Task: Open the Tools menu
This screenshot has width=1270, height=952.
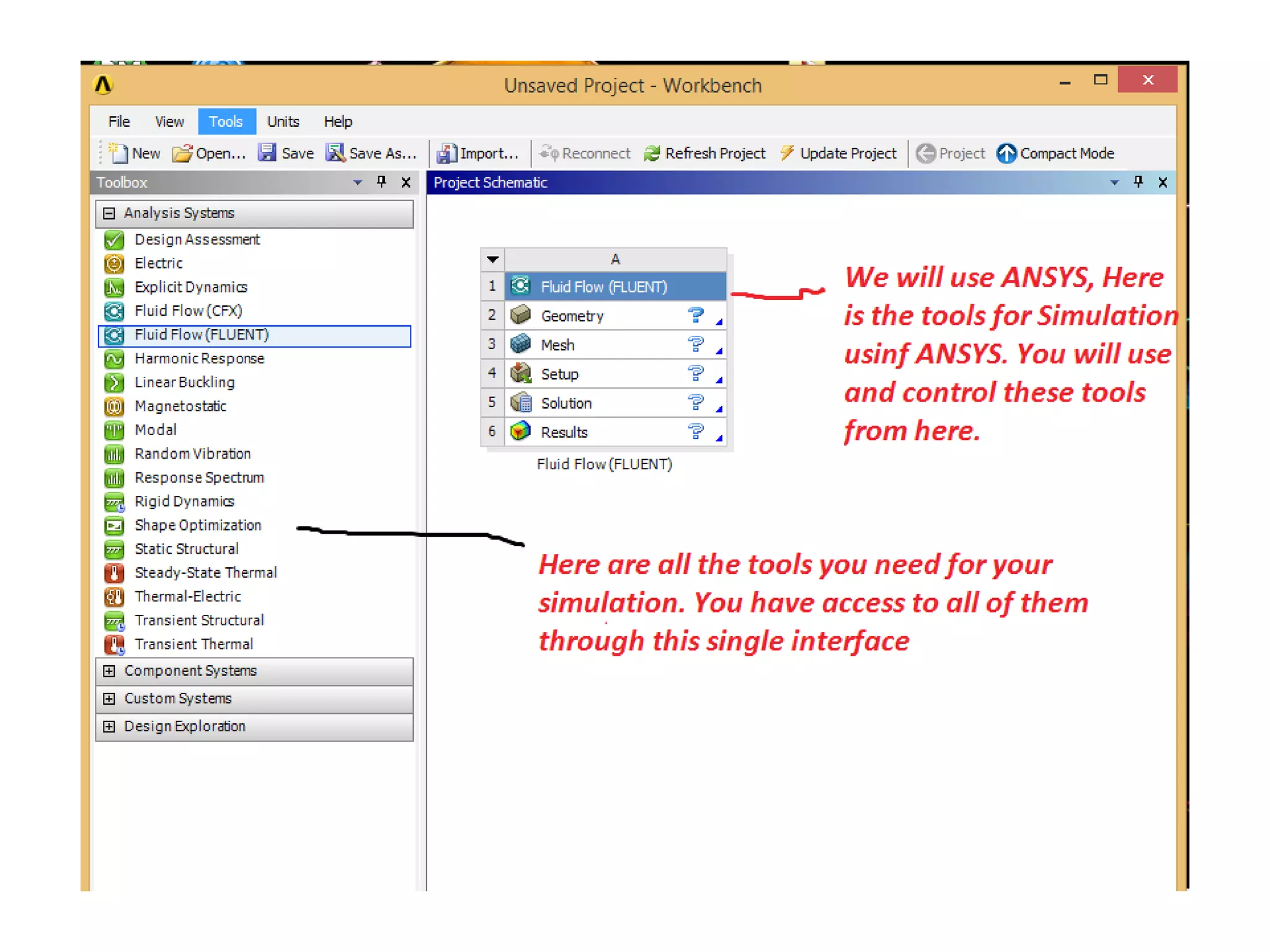Action: [x=226, y=121]
